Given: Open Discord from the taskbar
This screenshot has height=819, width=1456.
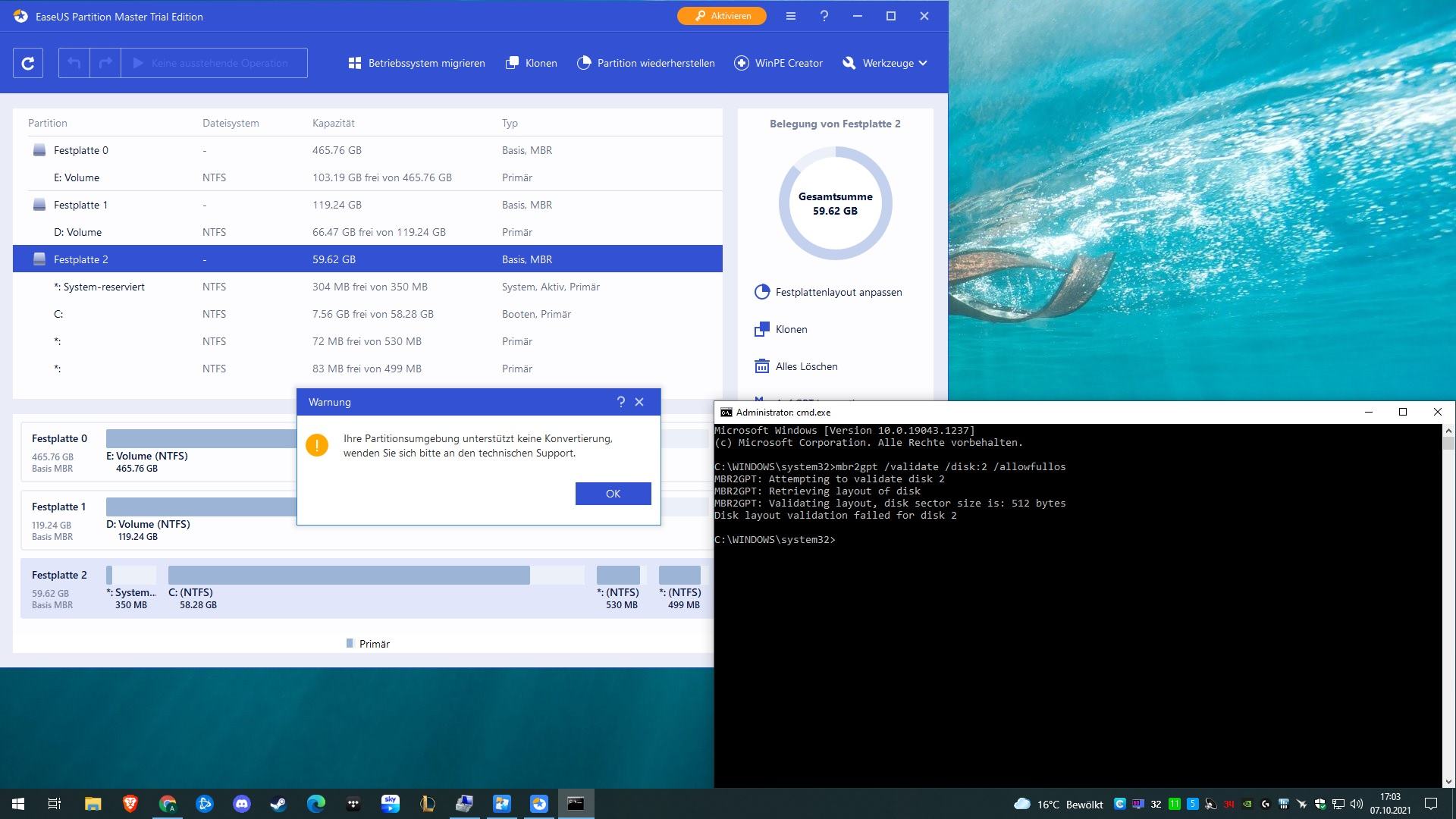Looking at the screenshot, I should (x=242, y=804).
